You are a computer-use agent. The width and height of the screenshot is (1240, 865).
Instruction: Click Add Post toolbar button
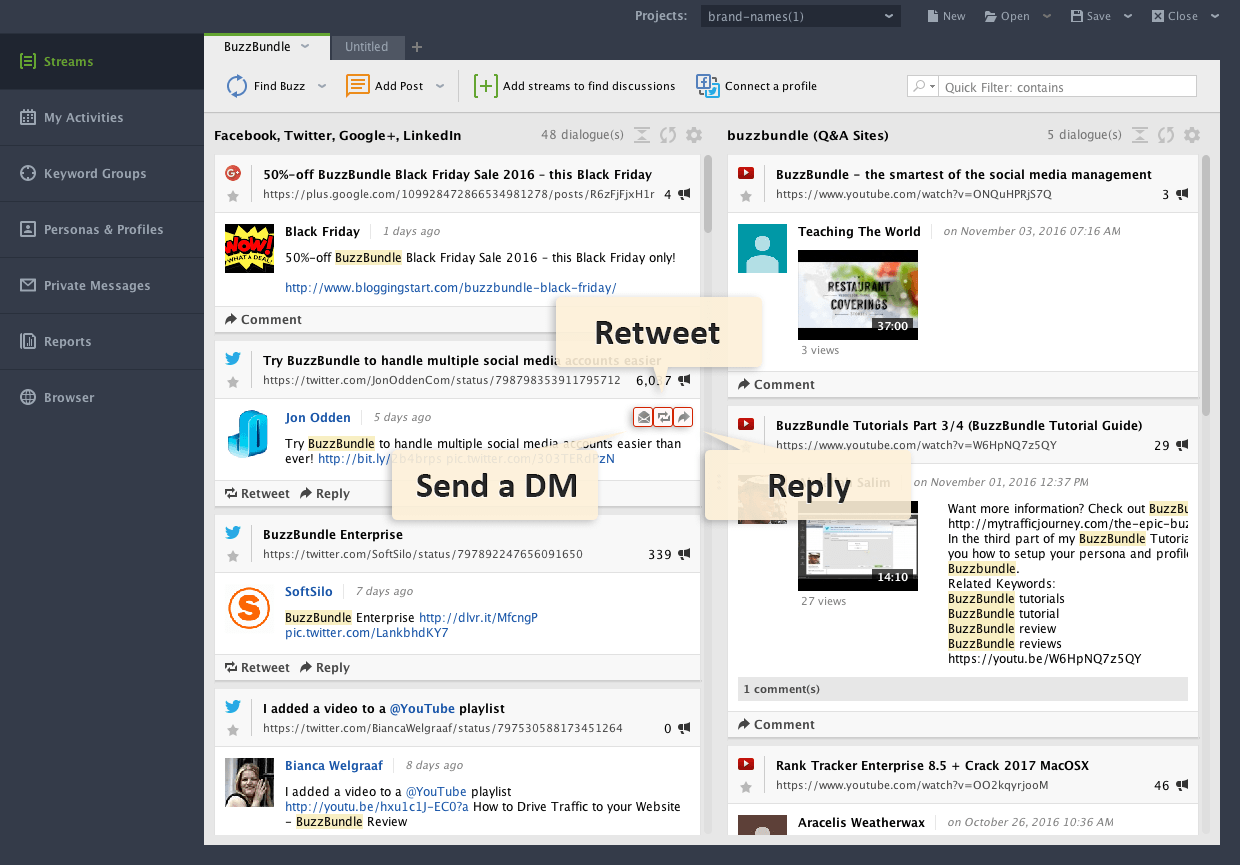pos(385,86)
